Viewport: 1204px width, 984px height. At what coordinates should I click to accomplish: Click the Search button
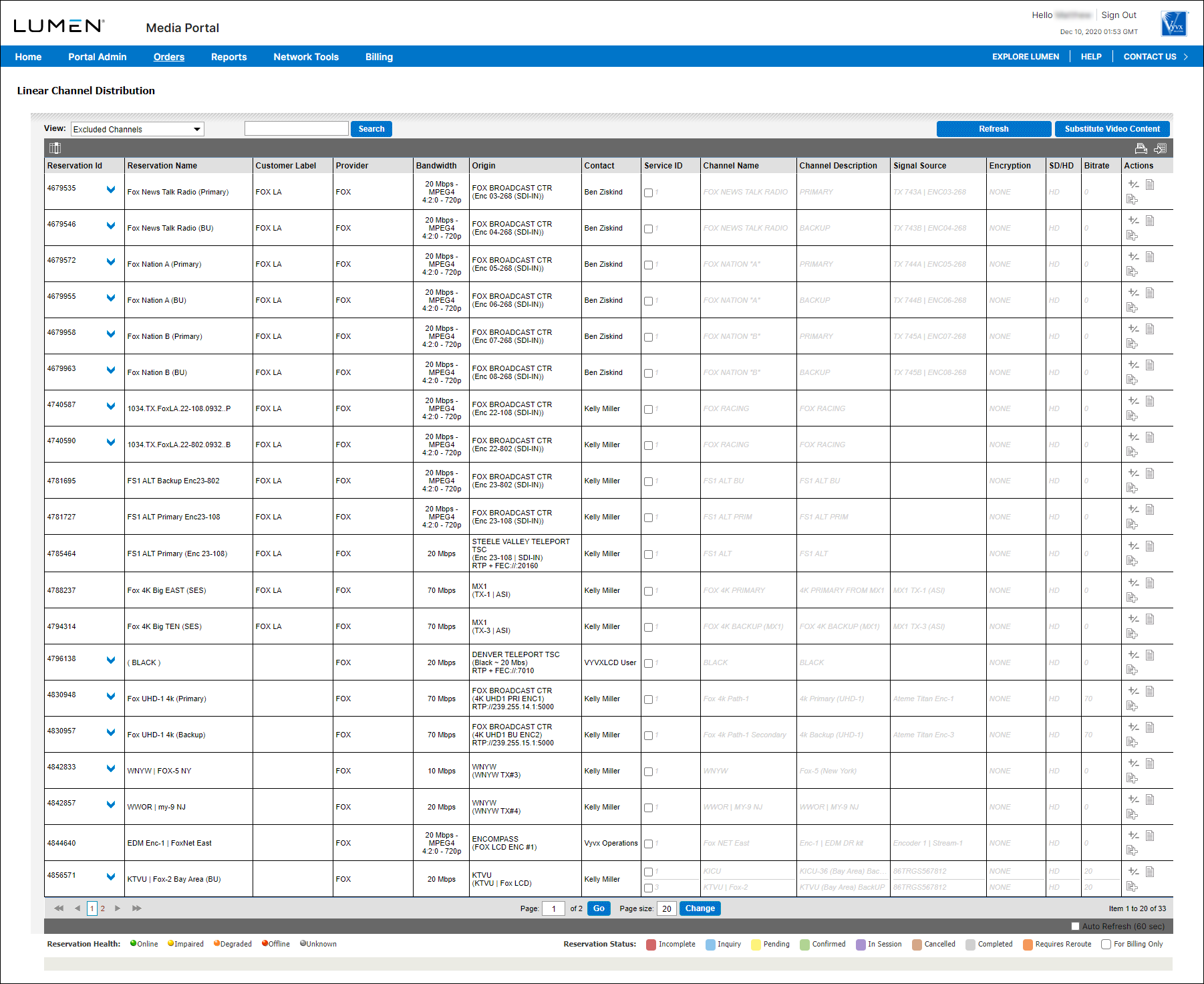coord(371,129)
